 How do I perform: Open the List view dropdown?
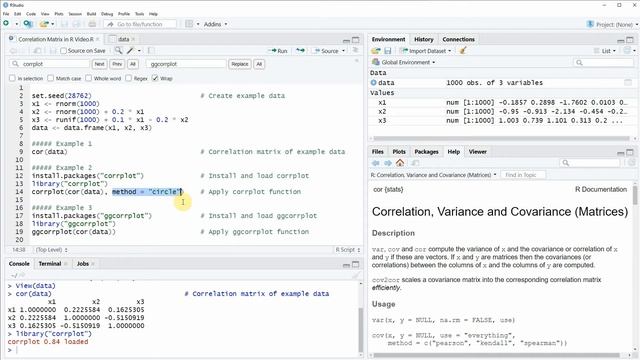(606, 51)
